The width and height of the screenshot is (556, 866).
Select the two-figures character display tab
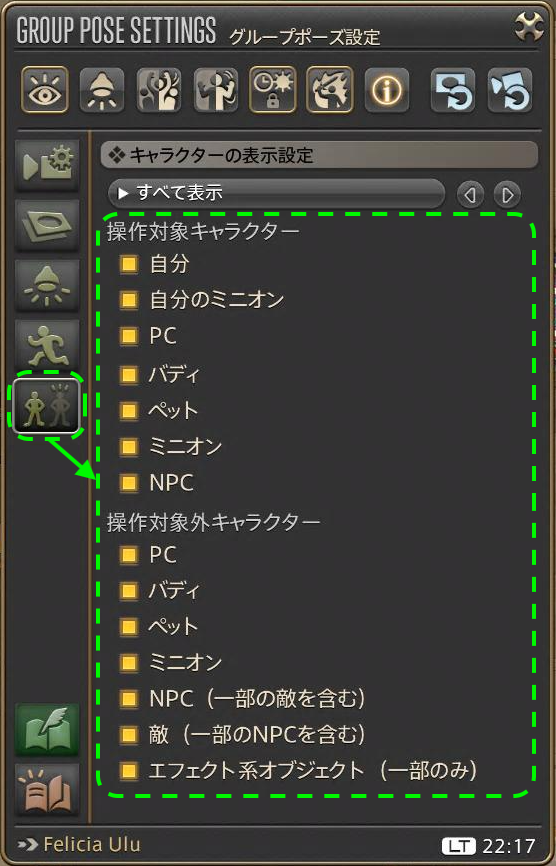[47, 406]
